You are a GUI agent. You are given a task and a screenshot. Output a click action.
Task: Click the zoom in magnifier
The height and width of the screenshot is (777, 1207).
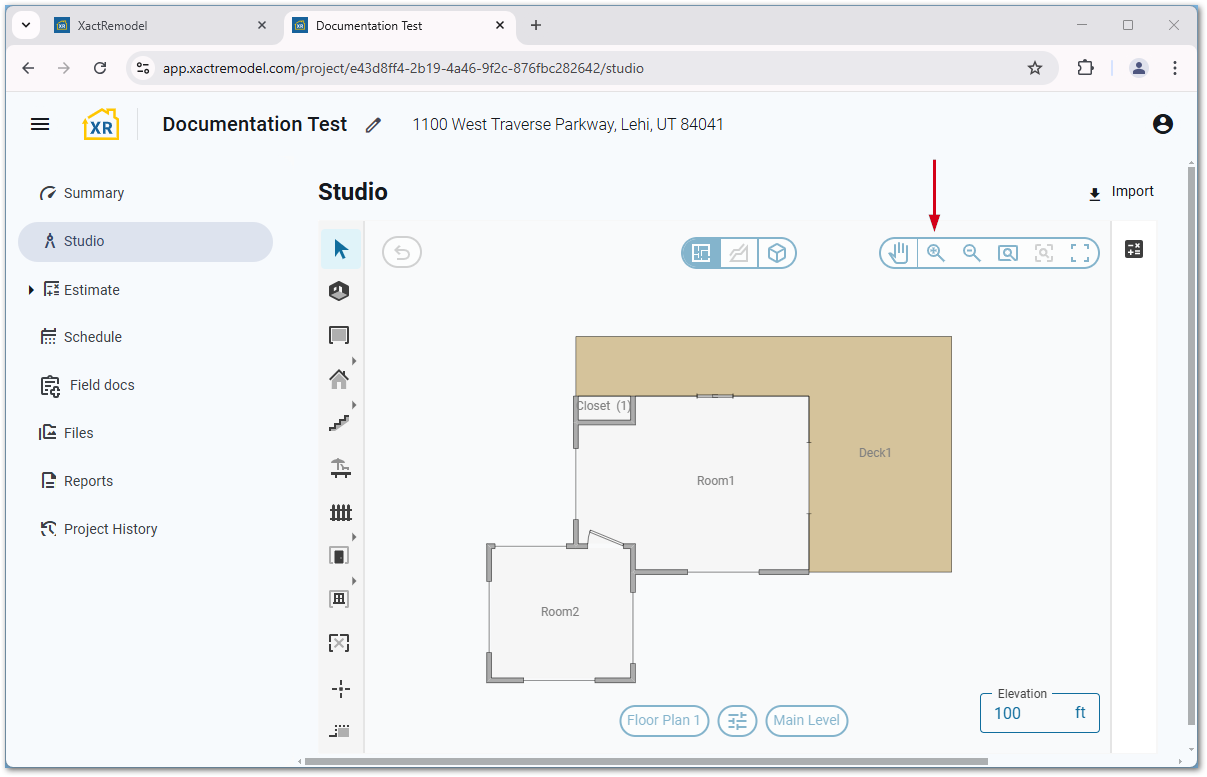936,253
